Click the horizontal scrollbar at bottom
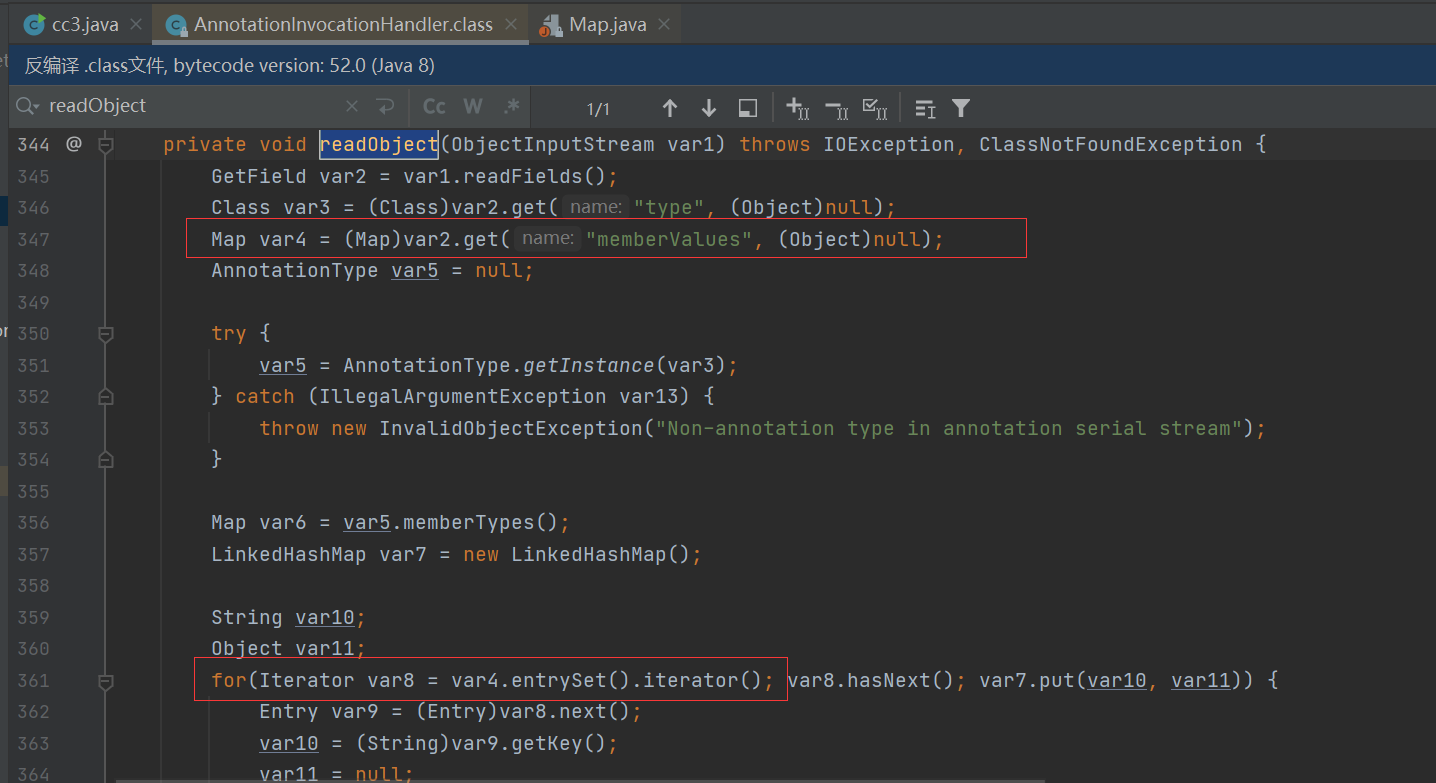This screenshot has height=783, width=1436. tap(580, 779)
